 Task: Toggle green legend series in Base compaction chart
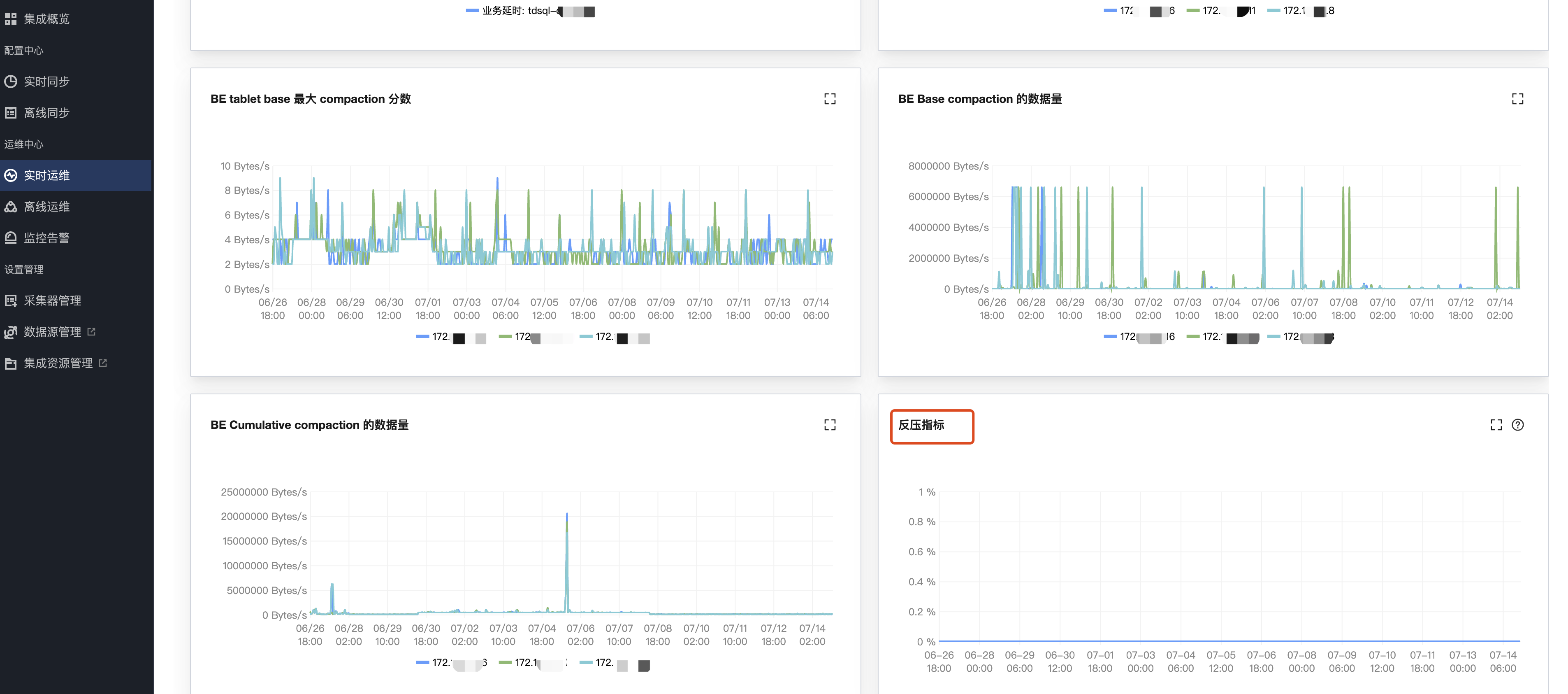click(1193, 336)
